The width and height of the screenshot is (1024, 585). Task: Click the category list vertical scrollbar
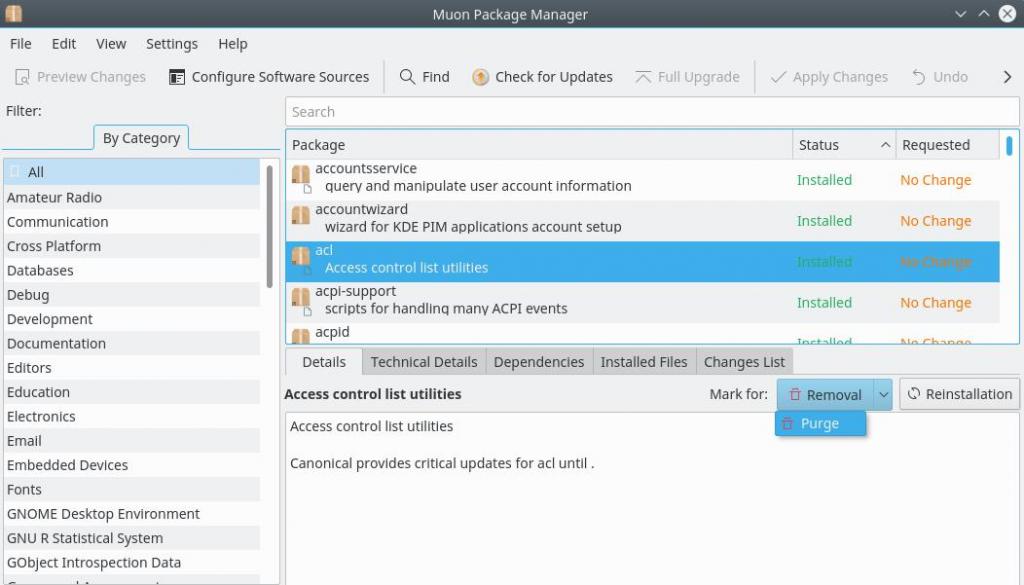[x=269, y=225]
